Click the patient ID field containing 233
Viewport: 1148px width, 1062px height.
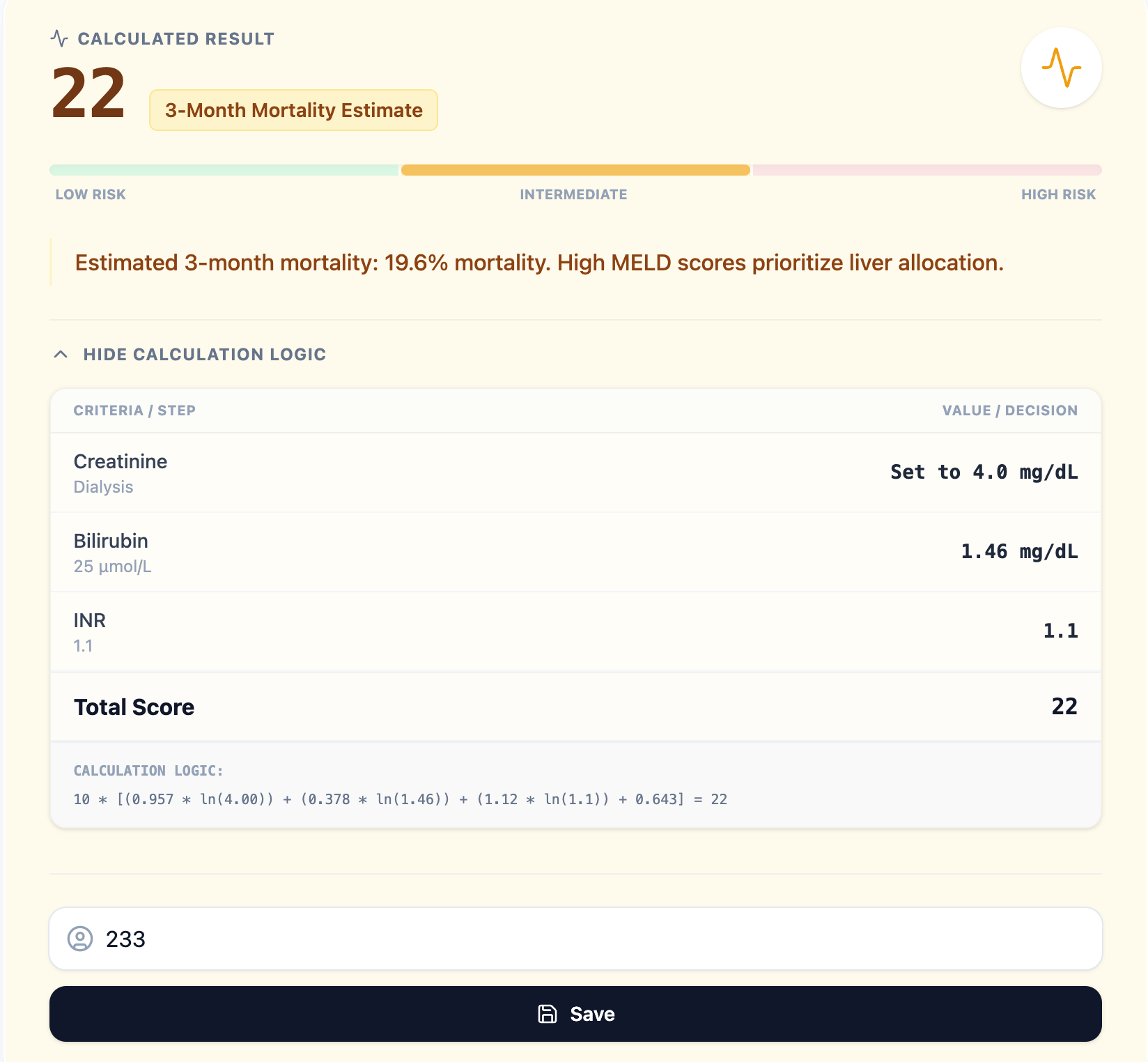(599, 939)
